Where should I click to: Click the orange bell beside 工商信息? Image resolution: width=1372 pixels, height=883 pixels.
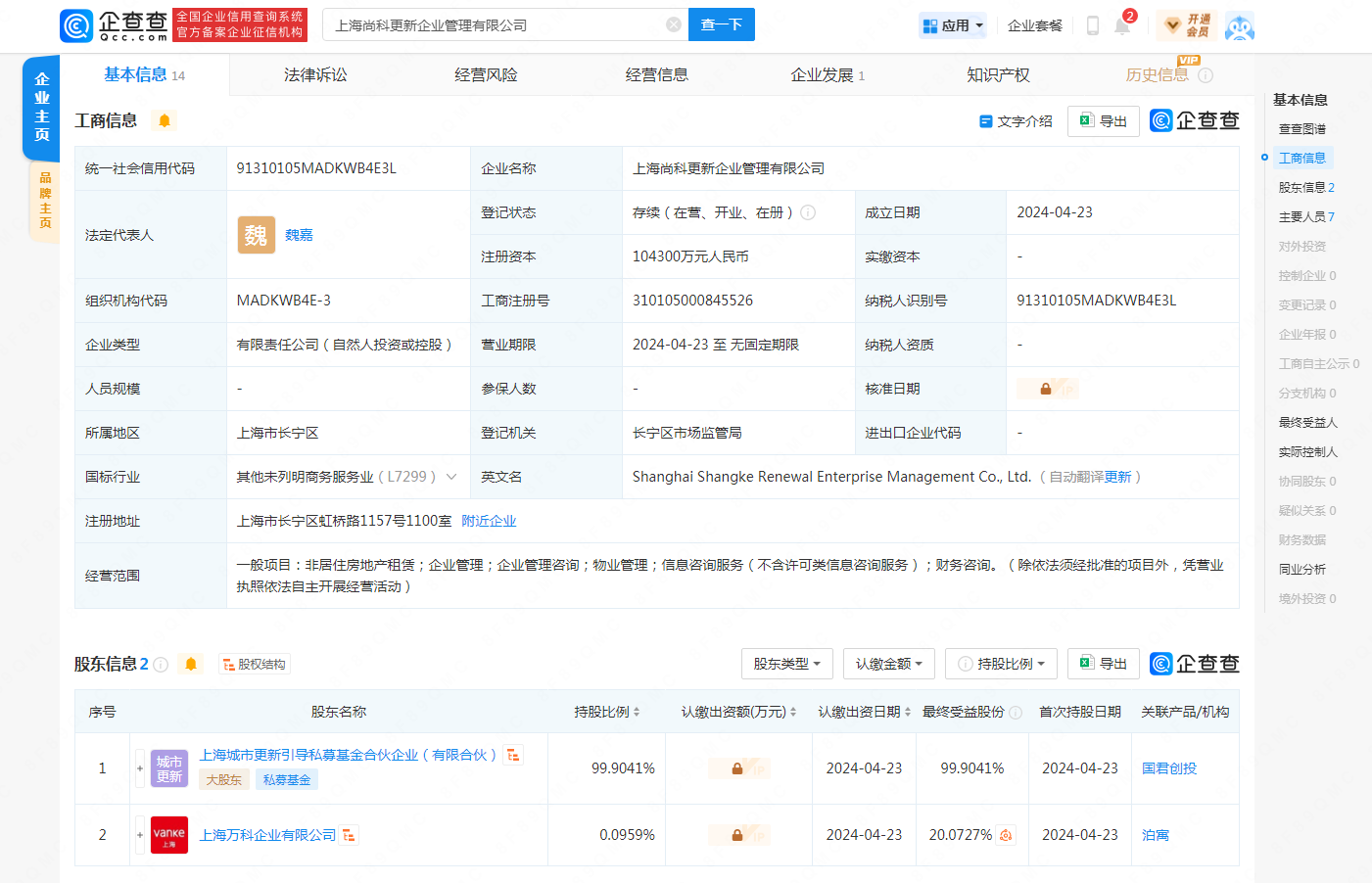tap(165, 120)
